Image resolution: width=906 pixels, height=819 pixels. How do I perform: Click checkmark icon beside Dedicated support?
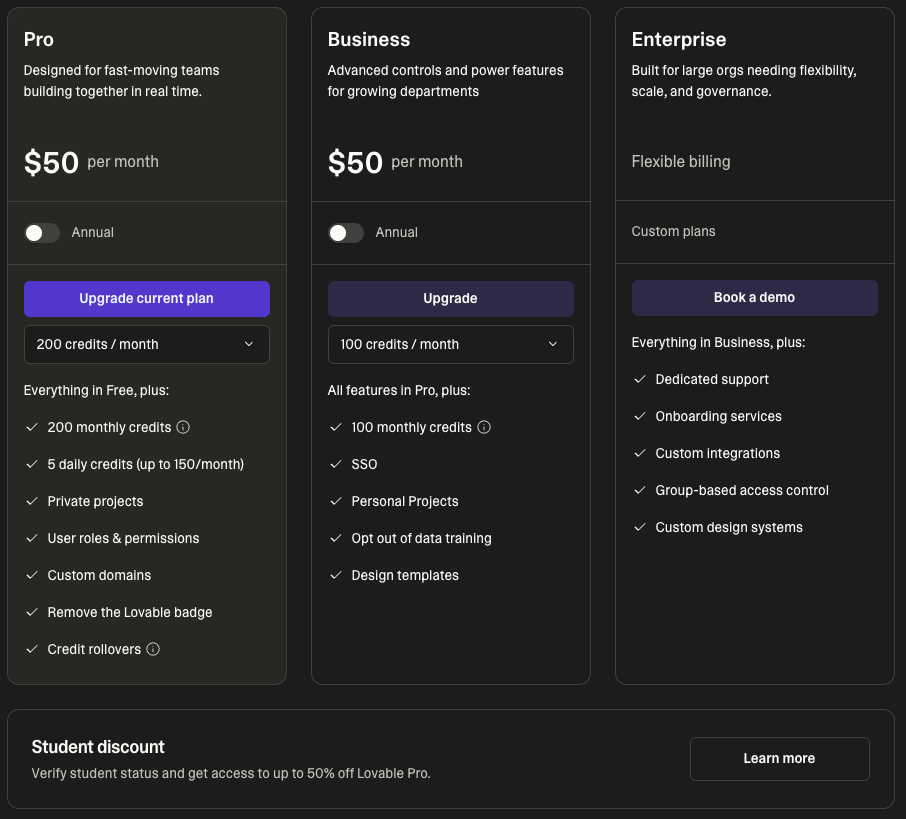tap(640, 379)
